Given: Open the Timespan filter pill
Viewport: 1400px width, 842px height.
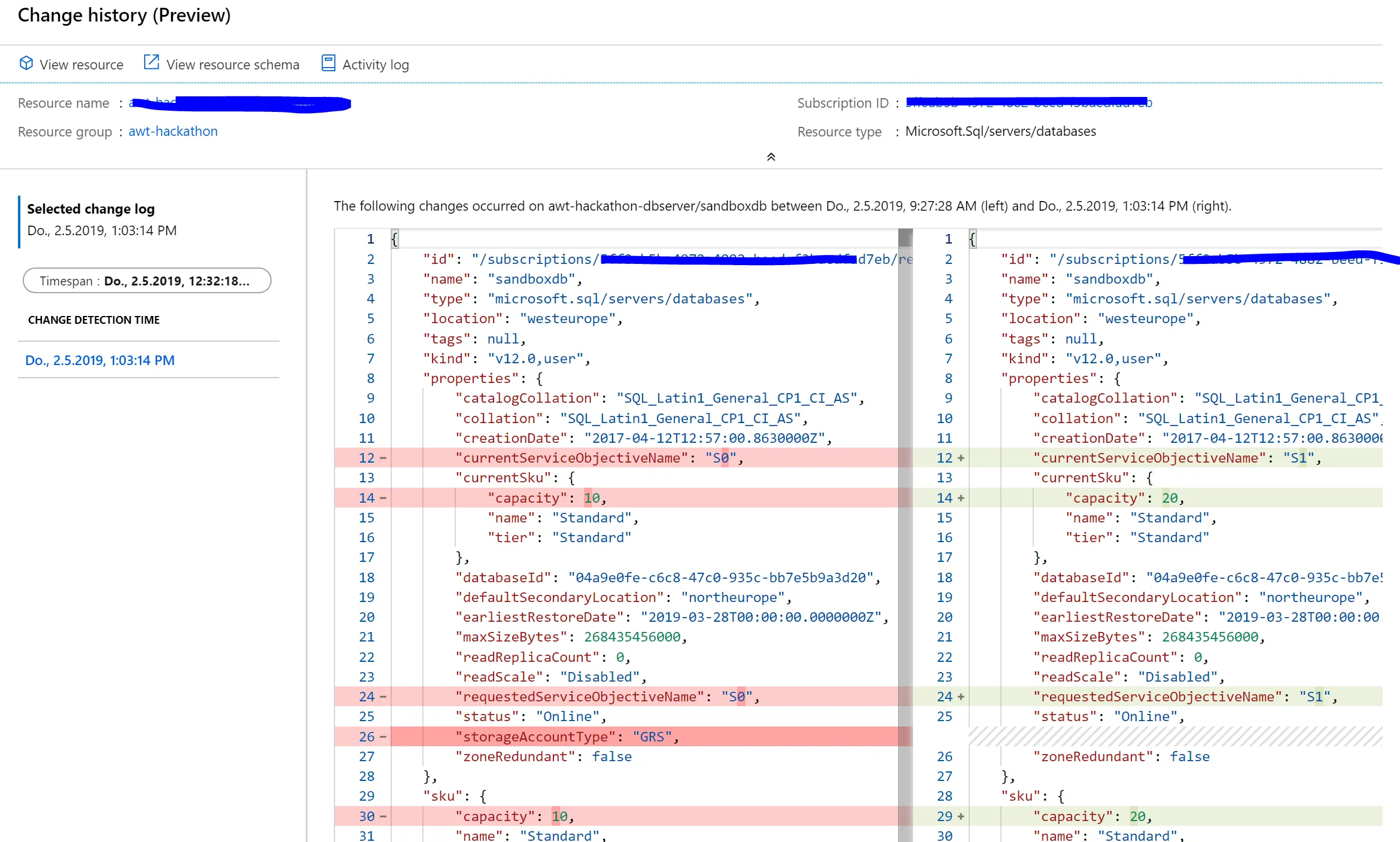Looking at the screenshot, I should point(147,281).
